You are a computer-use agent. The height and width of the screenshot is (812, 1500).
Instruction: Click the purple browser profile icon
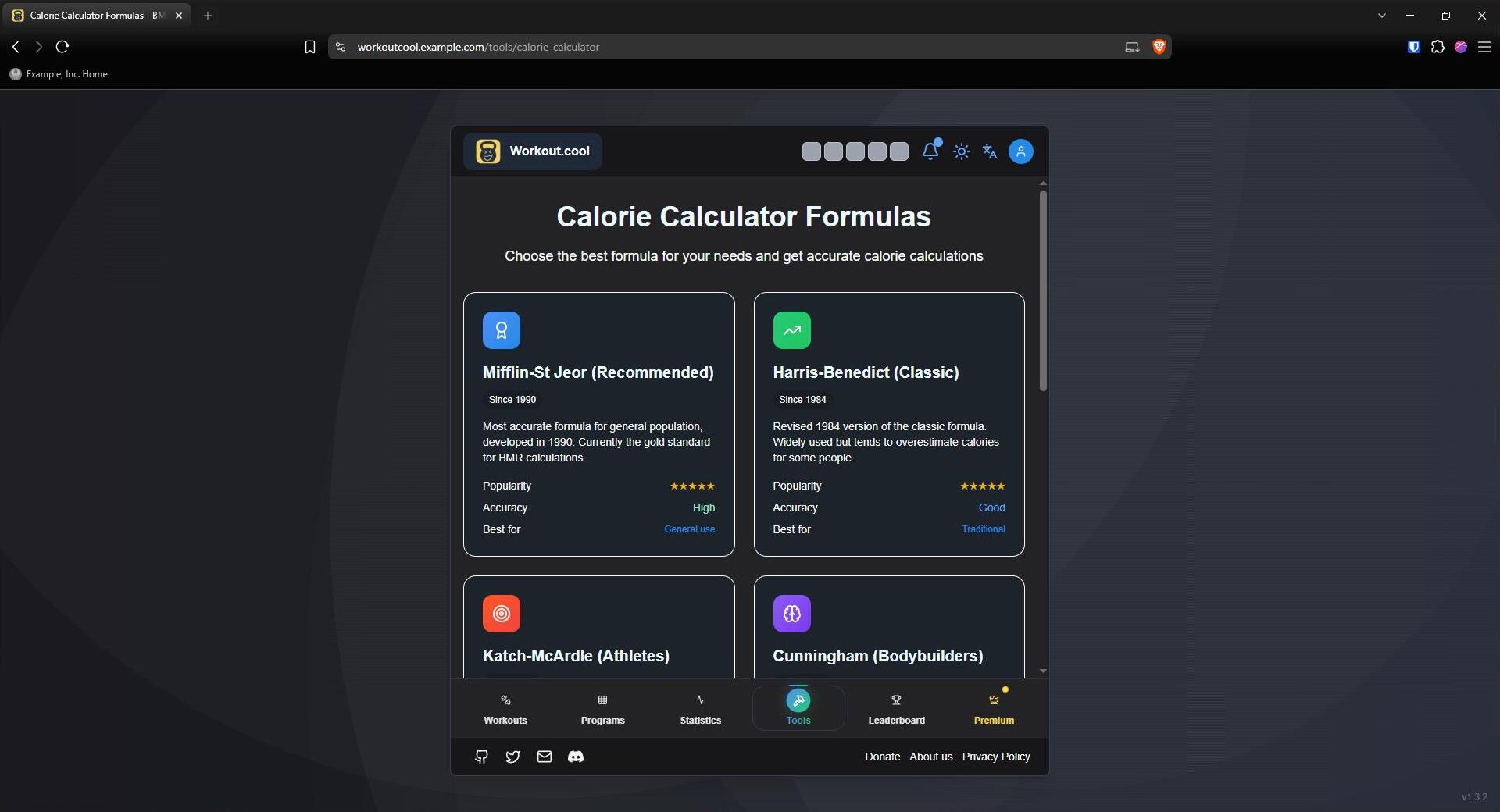point(1461,47)
